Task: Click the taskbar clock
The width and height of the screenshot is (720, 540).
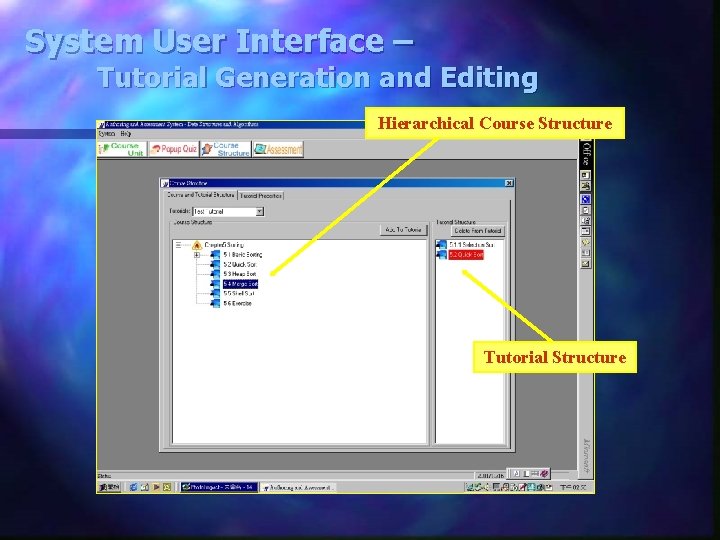Action: pyautogui.click(x=573, y=487)
